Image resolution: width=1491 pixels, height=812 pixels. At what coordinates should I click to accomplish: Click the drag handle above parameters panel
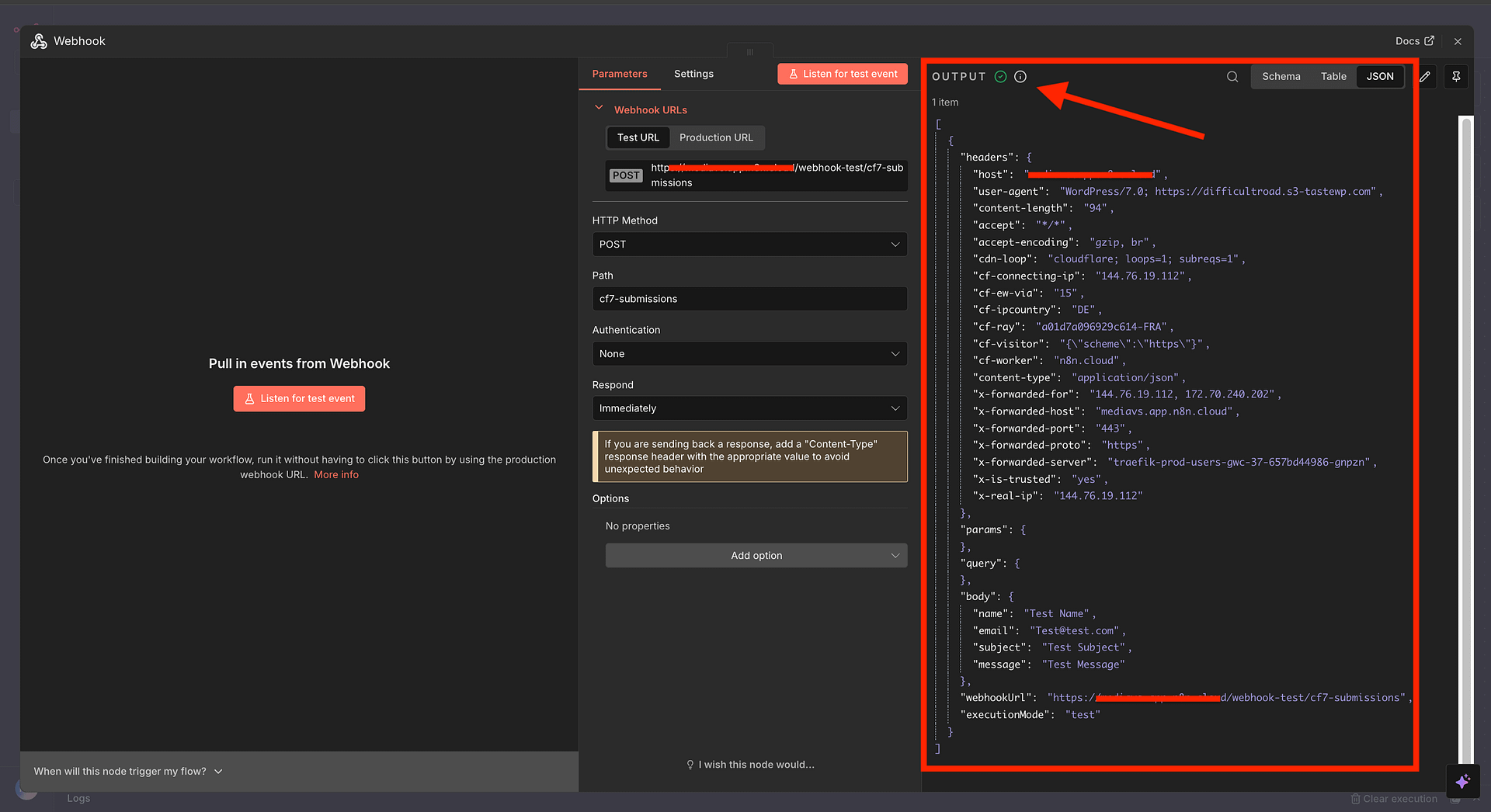(750, 51)
